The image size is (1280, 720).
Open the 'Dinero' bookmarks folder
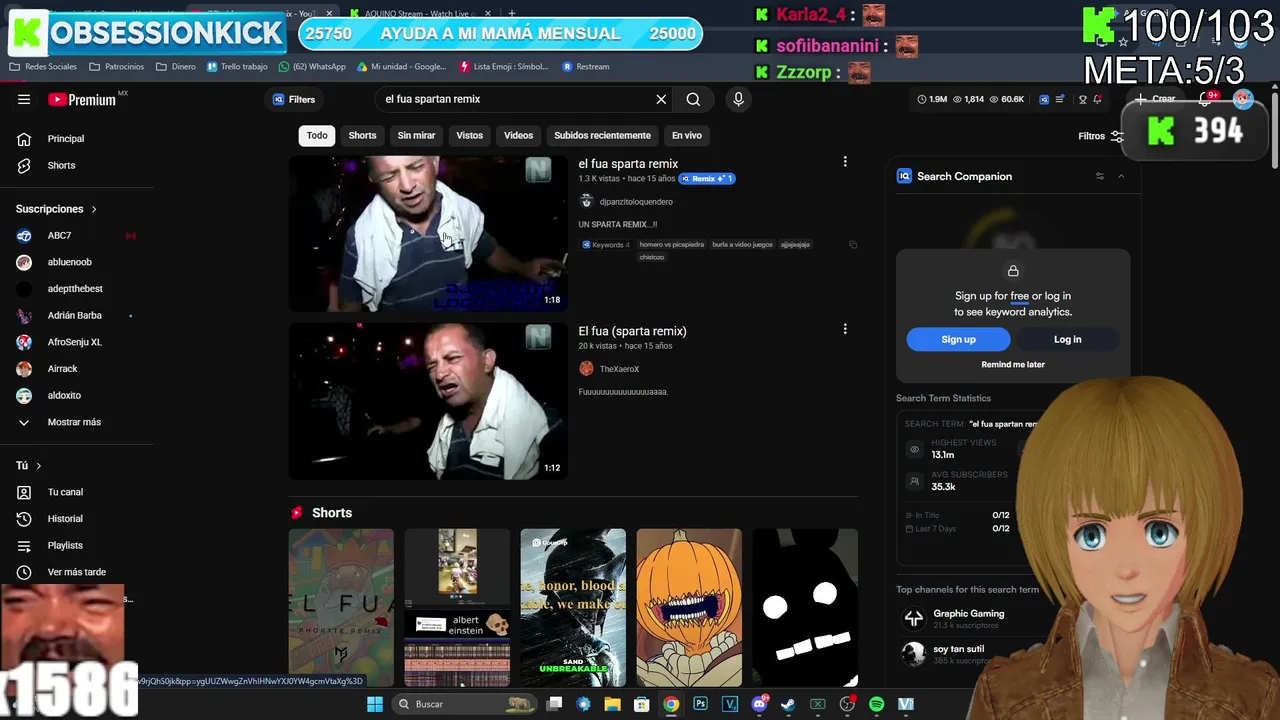(176, 67)
